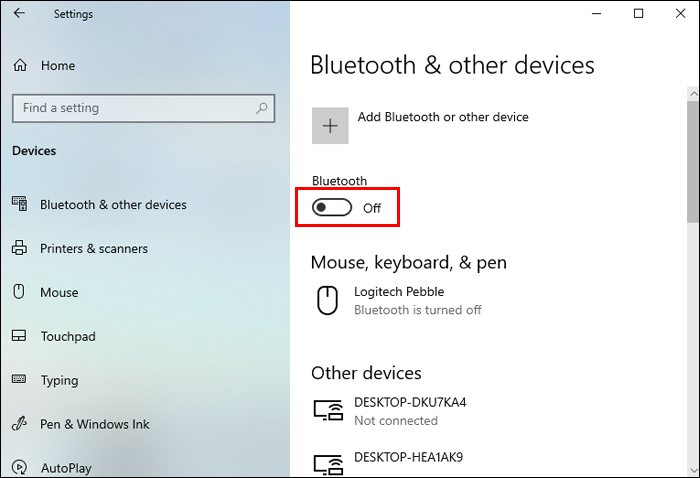Click the plus icon to add device
This screenshot has width=700, height=478.
[x=331, y=126]
